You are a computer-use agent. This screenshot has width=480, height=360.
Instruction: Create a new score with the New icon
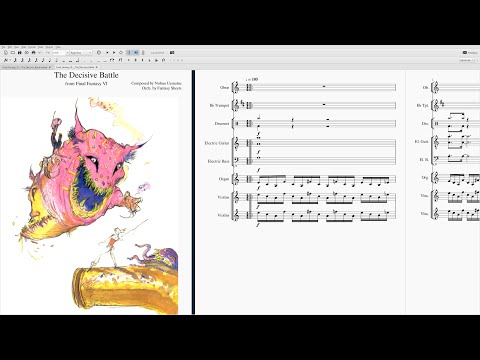[6, 53]
